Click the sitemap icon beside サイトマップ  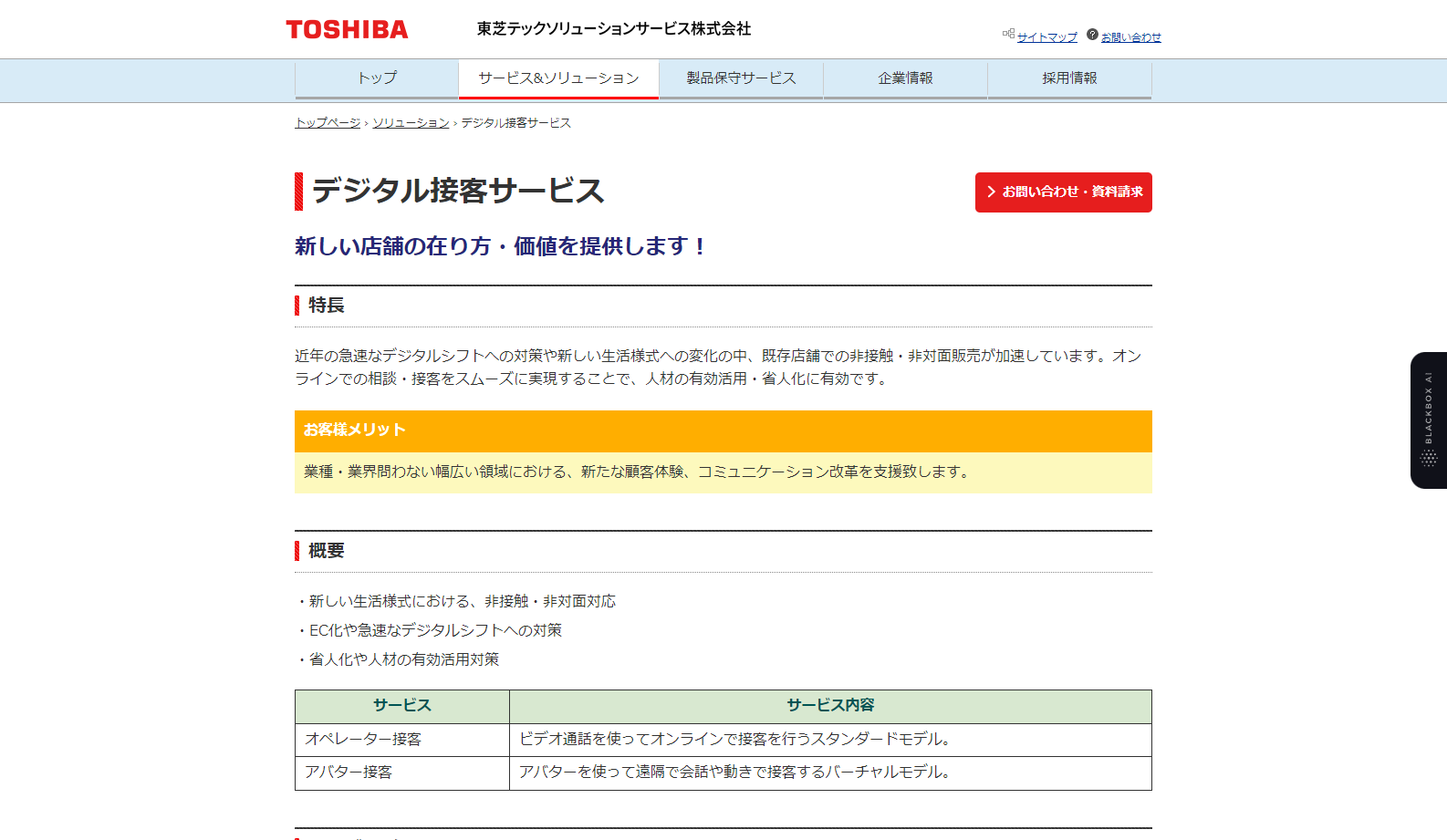pyautogui.click(x=1008, y=34)
